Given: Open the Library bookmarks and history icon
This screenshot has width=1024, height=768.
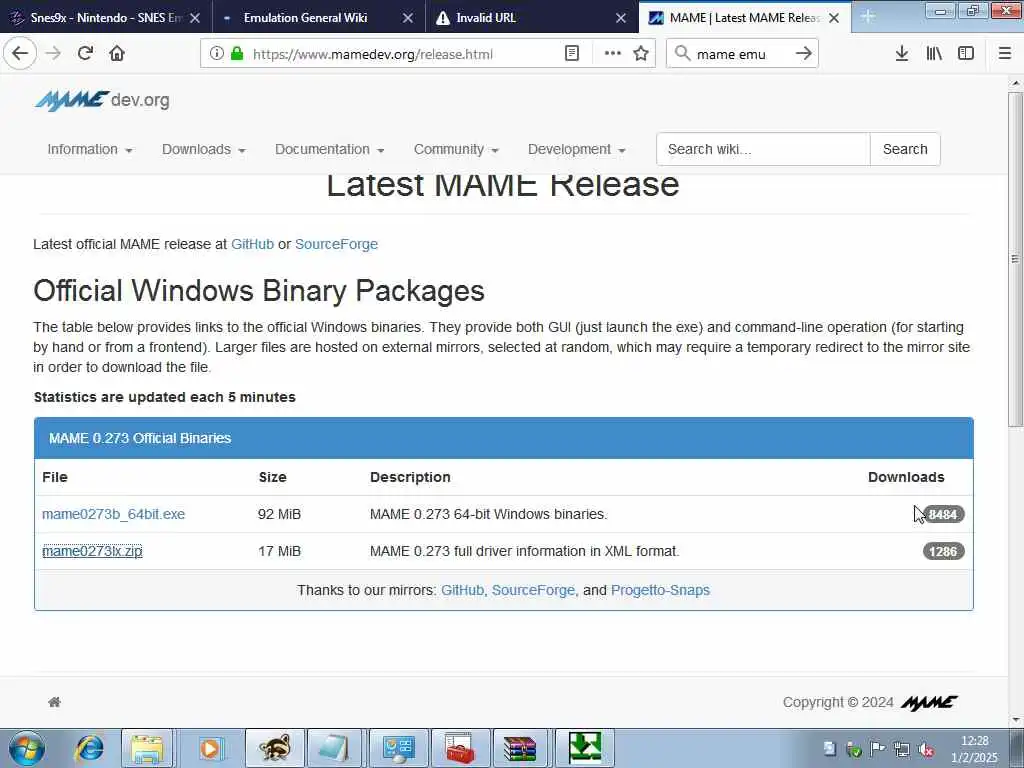Looking at the screenshot, I should pyautogui.click(x=934, y=54).
